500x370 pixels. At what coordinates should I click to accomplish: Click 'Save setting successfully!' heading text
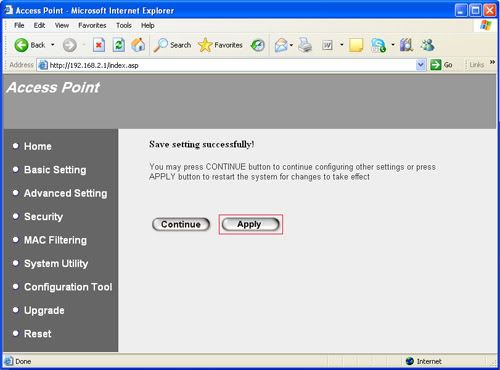point(202,144)
